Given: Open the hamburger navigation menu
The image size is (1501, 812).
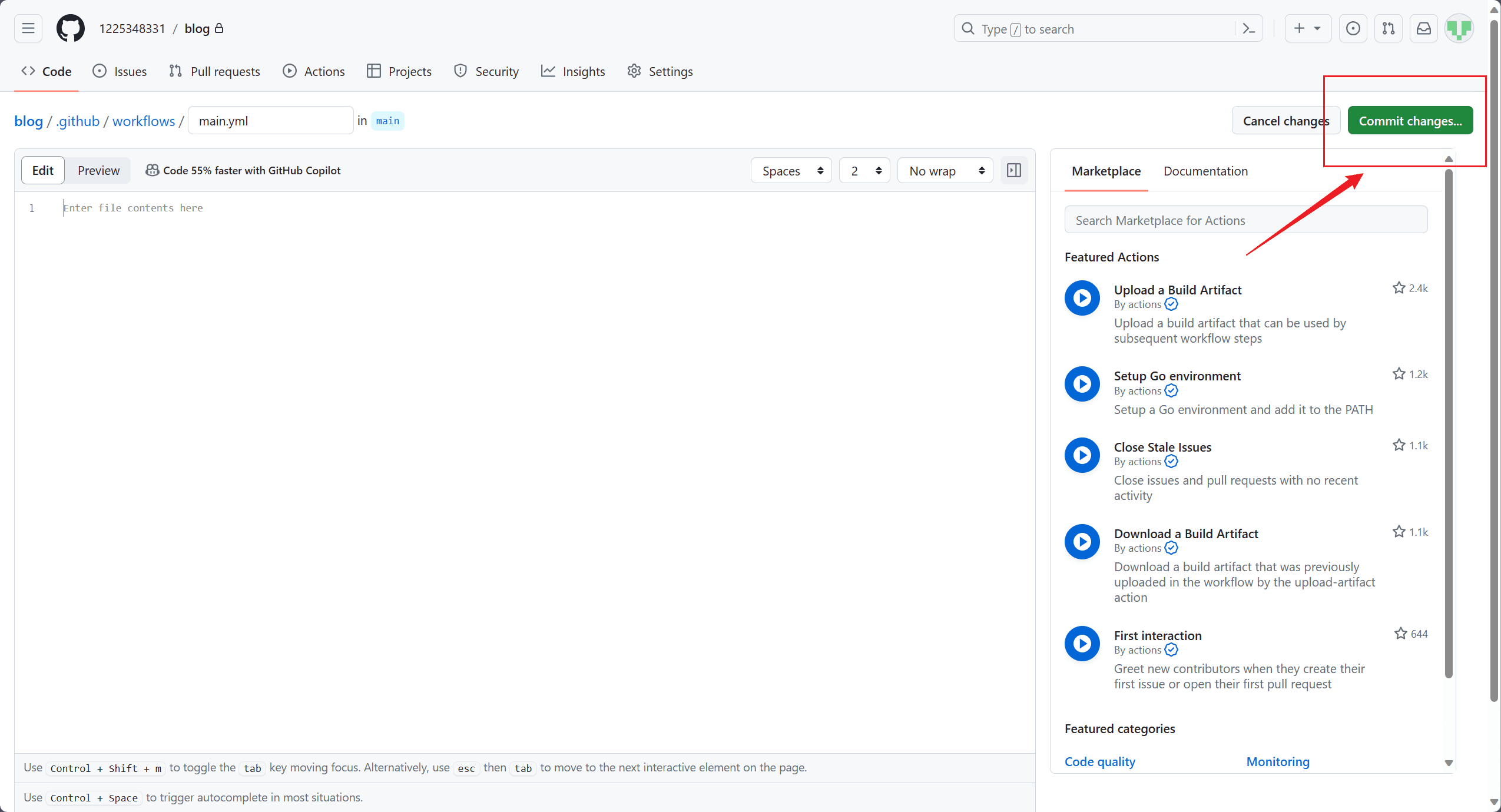Looking at the screenshot, I should pos(28,28).
